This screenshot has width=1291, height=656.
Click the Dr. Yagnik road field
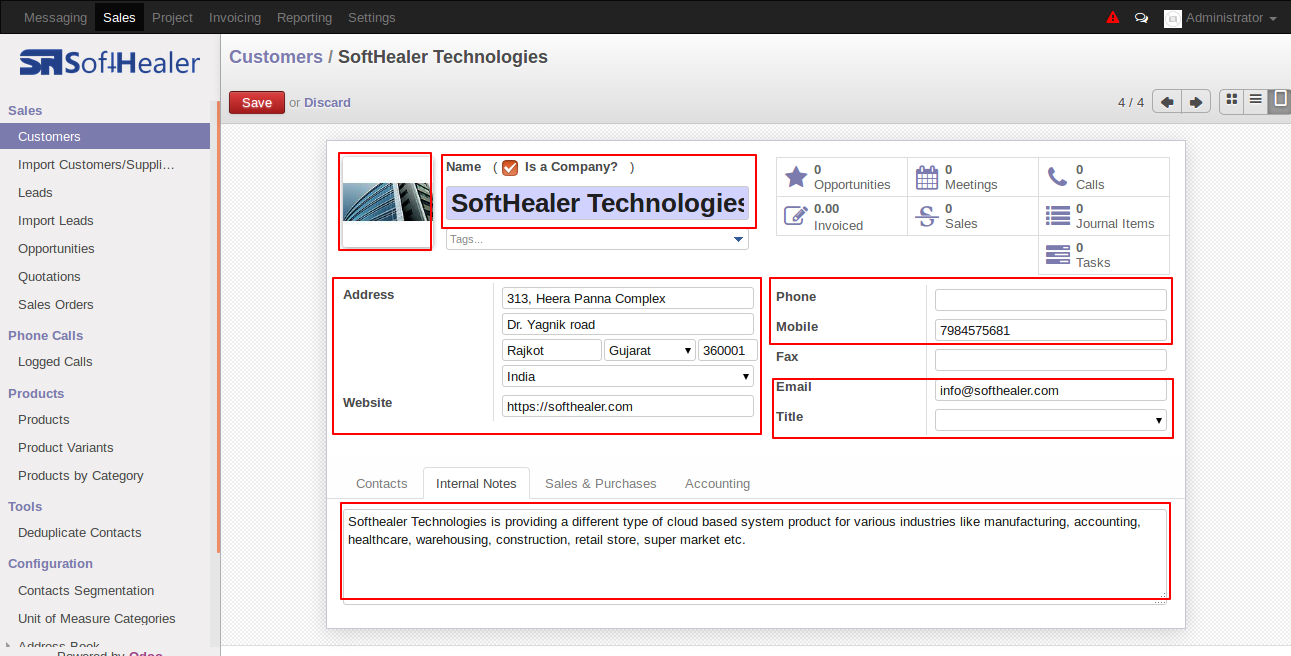628,324
